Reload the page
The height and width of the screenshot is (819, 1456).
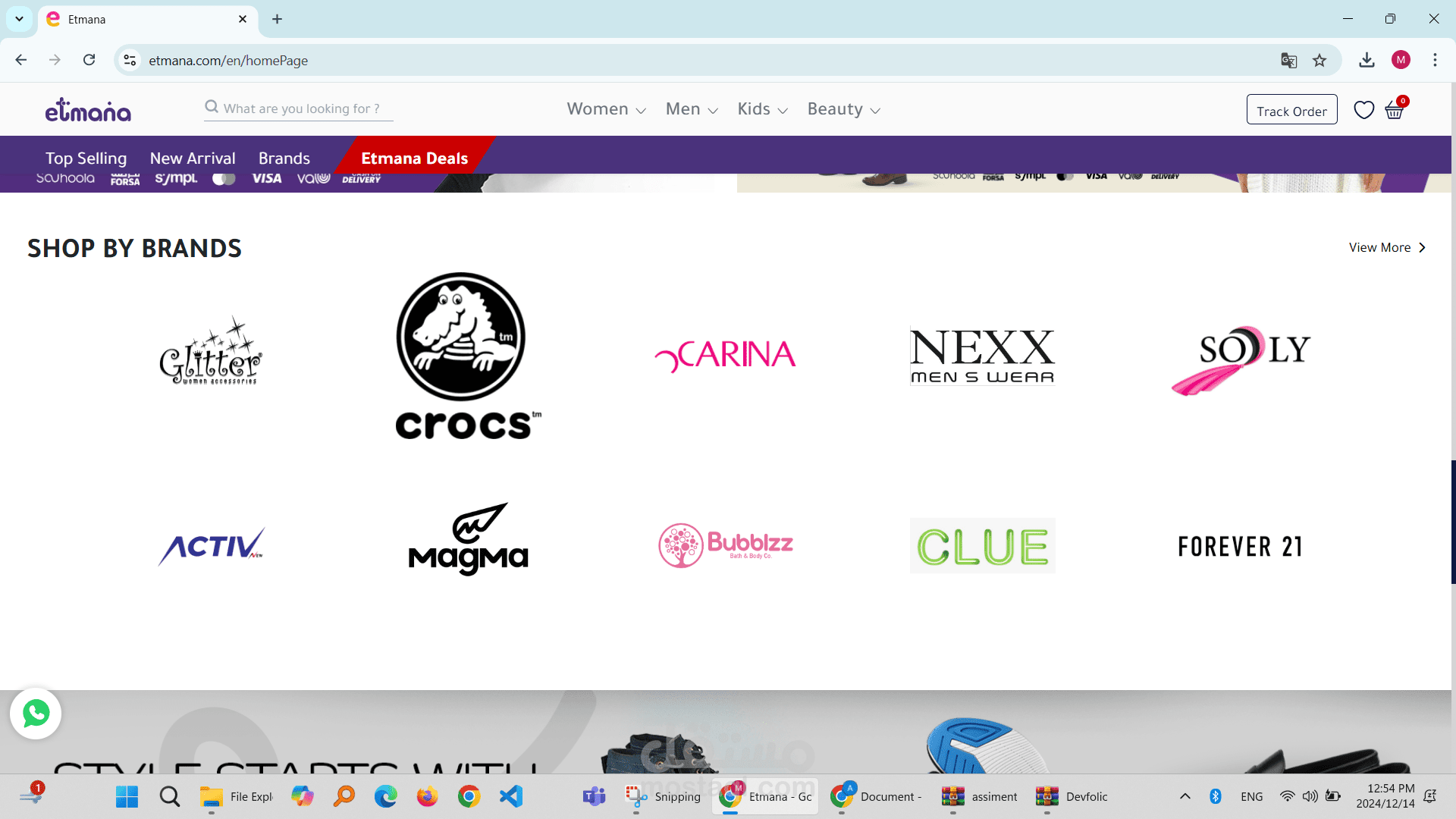(89, 61)
